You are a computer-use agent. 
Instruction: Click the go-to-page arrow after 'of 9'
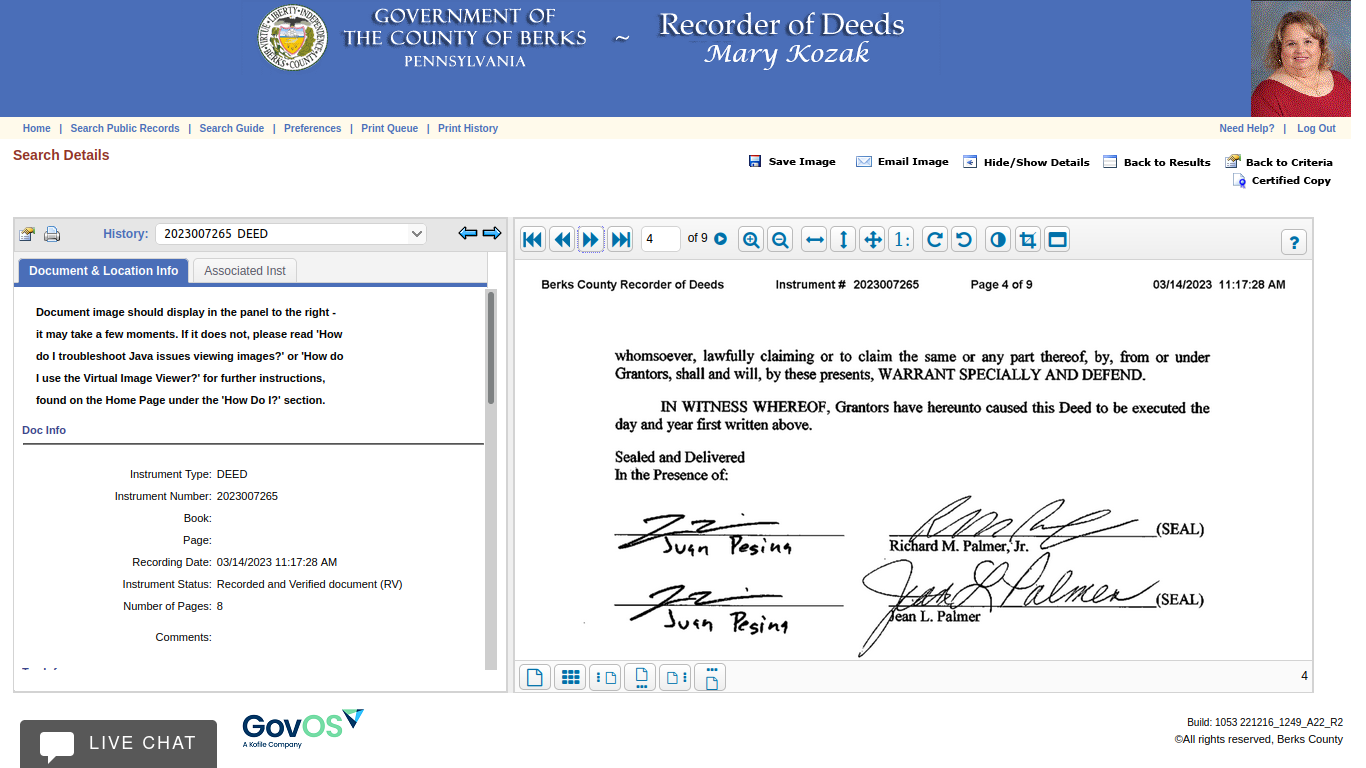click(720, 239)
